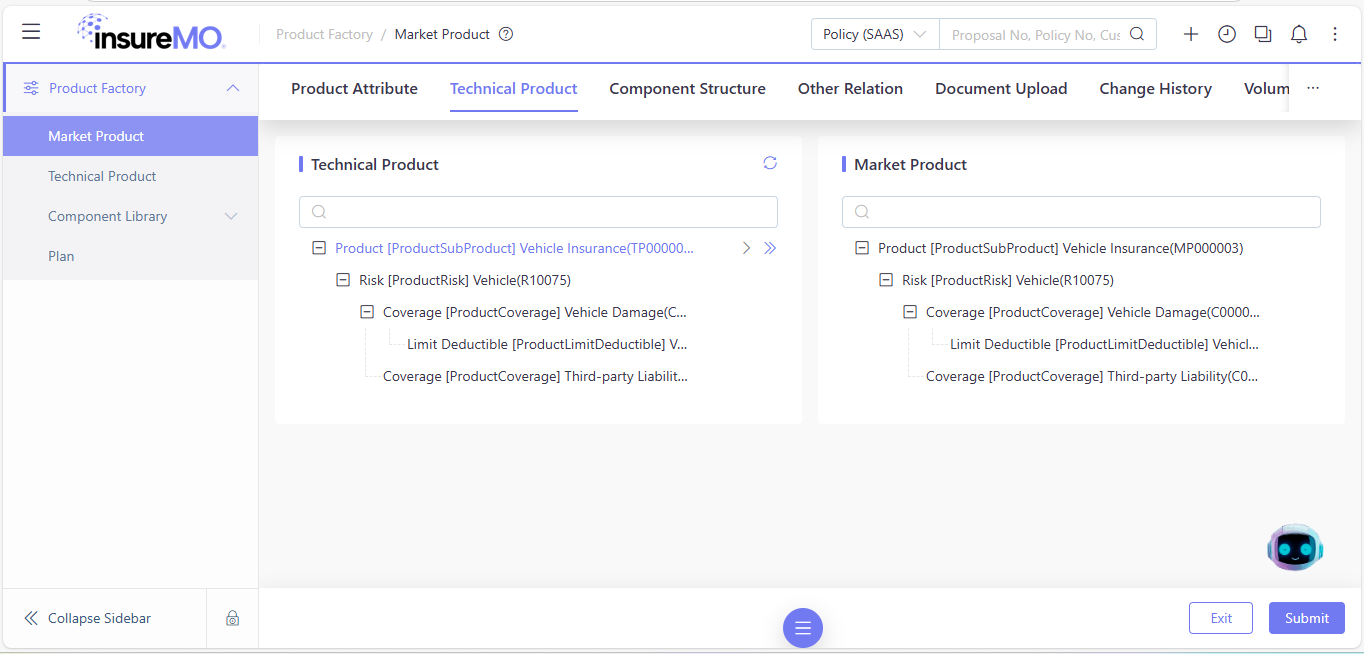Click the InsureMO logo

click(x=151, y=33)
